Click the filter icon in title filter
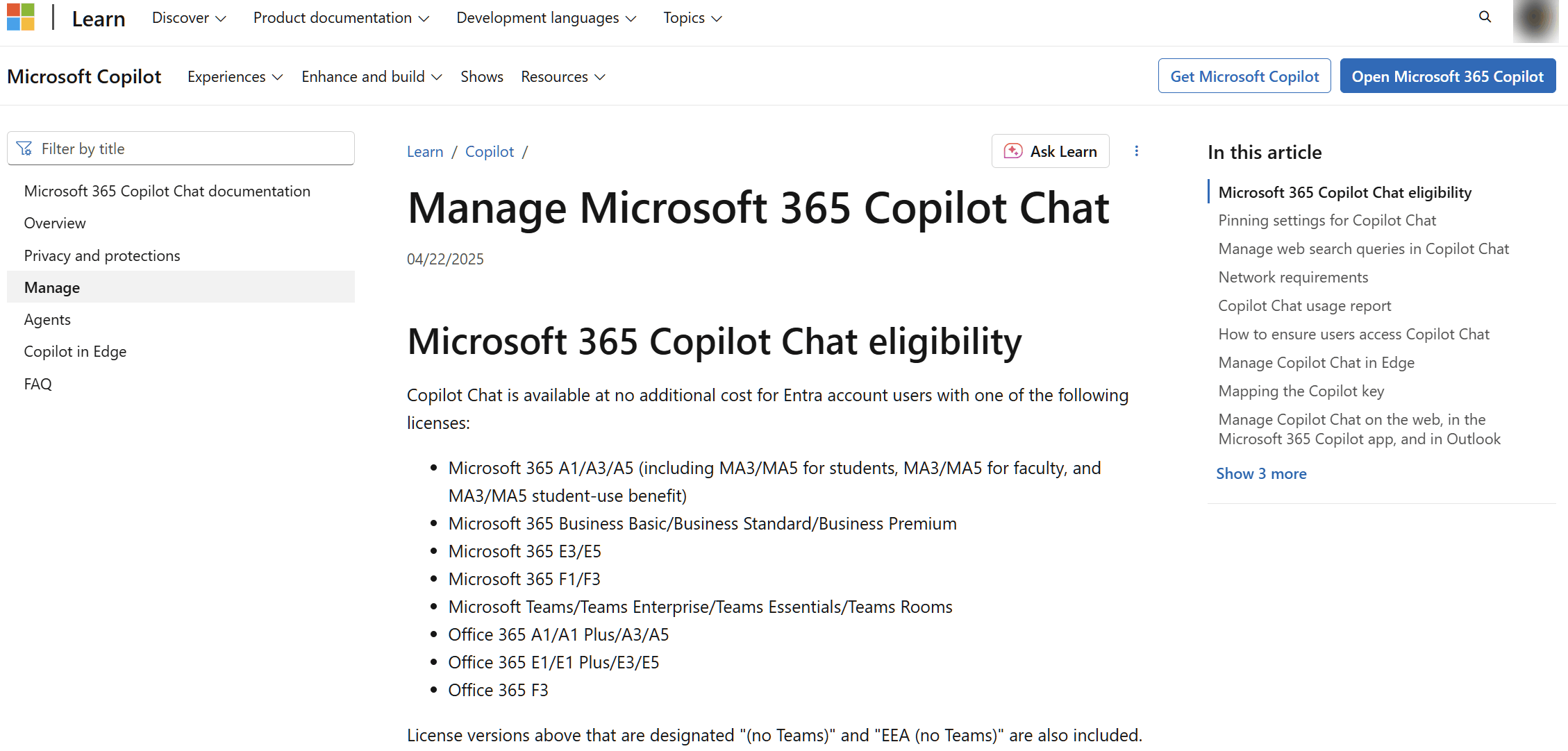1568x751 pixels. point(24,149)
